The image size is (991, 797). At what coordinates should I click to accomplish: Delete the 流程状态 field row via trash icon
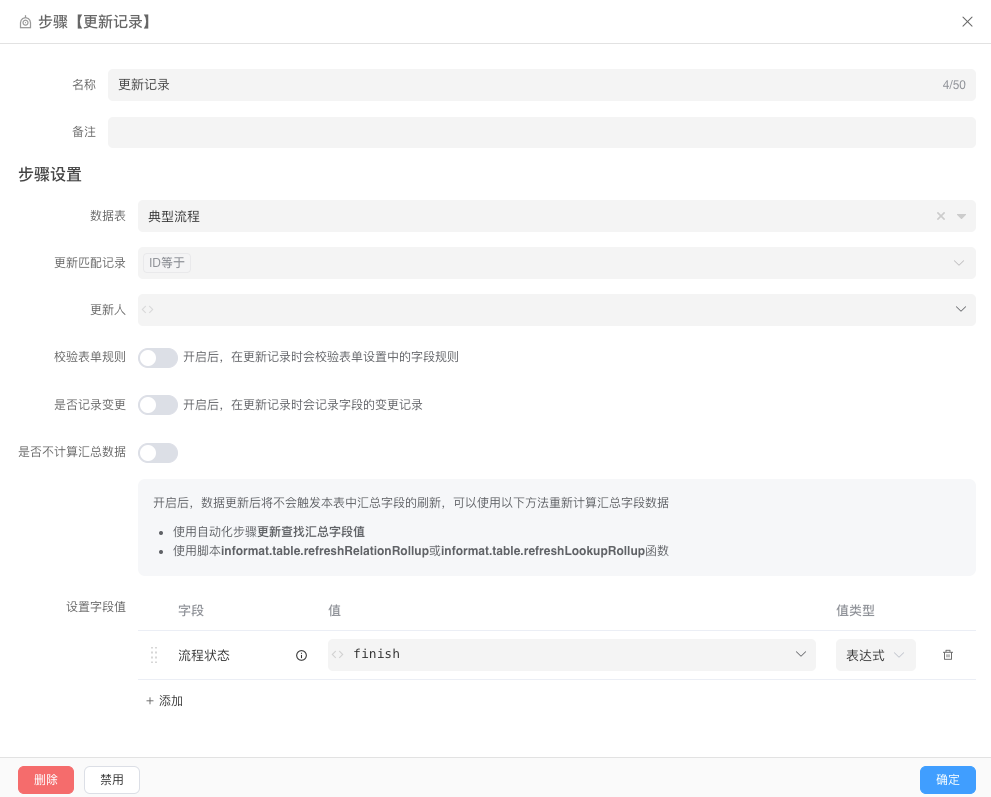pos(948,655)
